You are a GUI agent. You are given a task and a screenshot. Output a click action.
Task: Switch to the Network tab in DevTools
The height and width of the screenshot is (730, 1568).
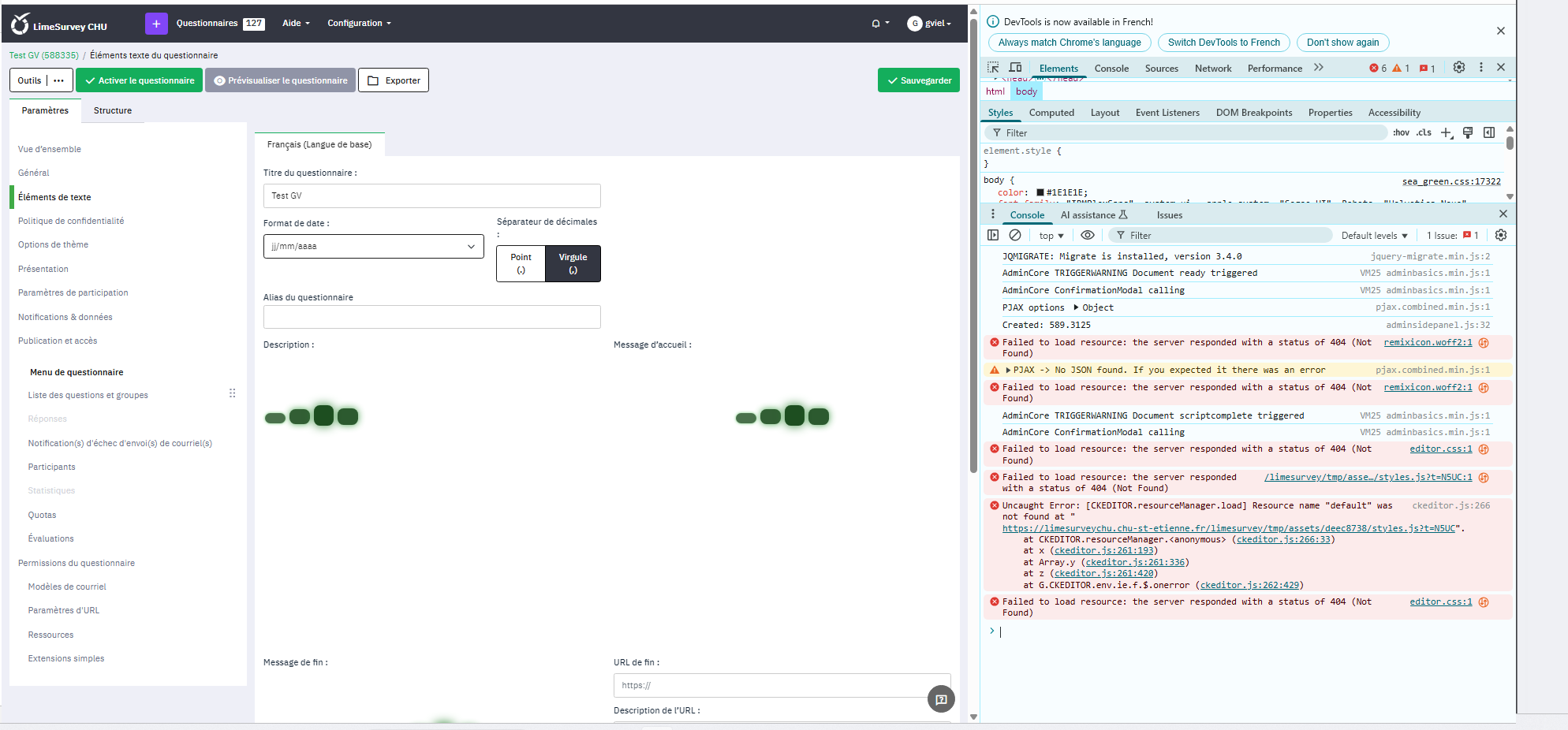[1212, 69]
